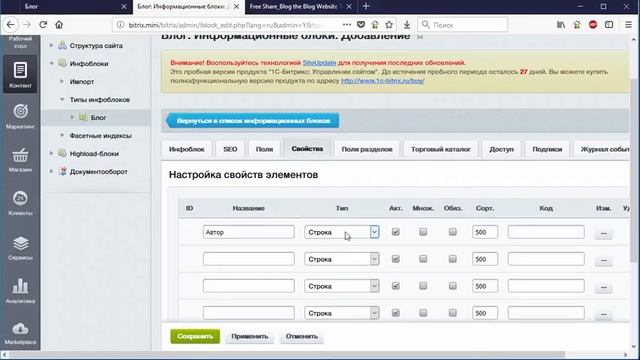This screenshot has width=640, height=360.
Task: Open the Marketplace sidebar section
Action: click(x=20, y=333)
